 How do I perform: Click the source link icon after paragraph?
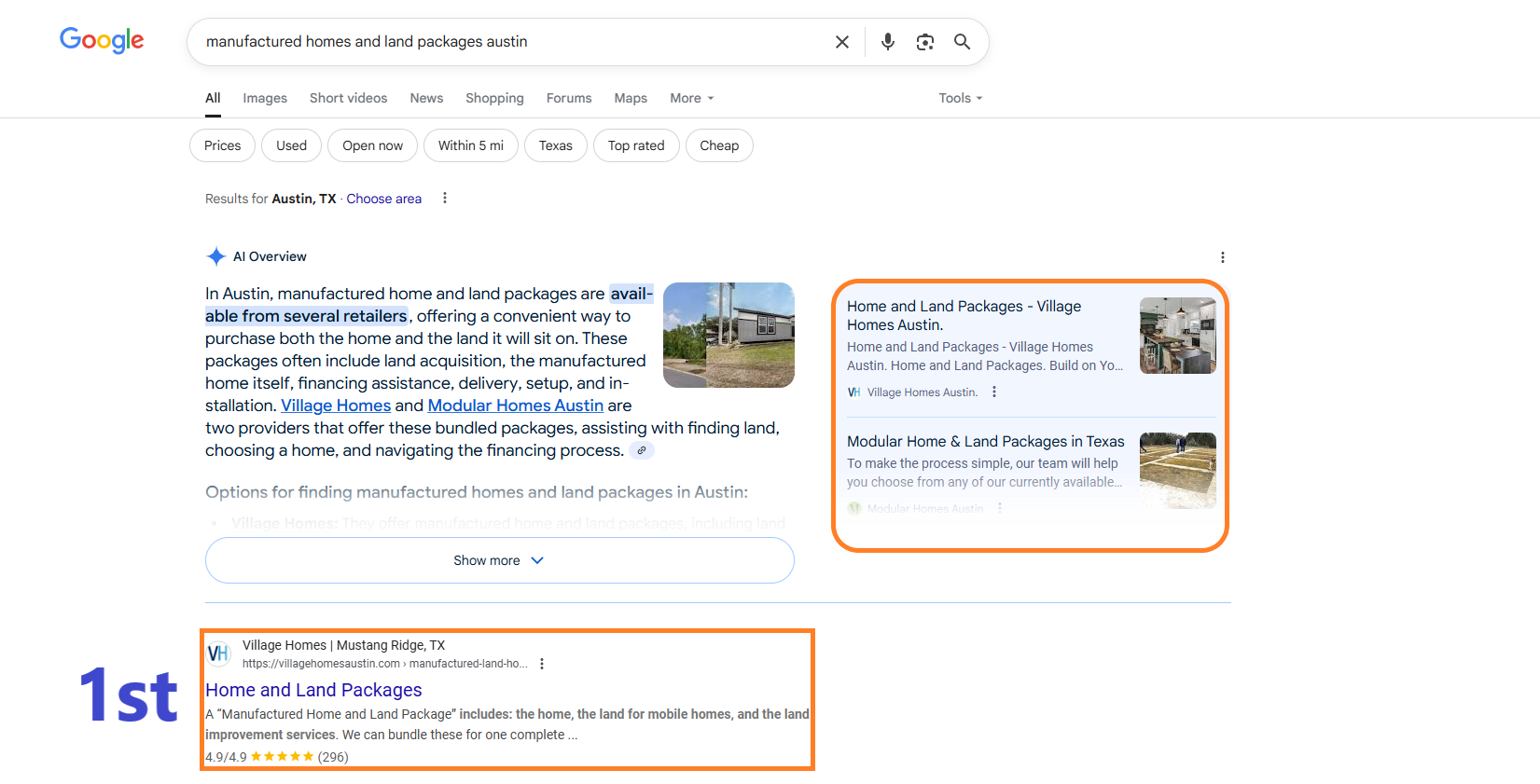(642, 450)
